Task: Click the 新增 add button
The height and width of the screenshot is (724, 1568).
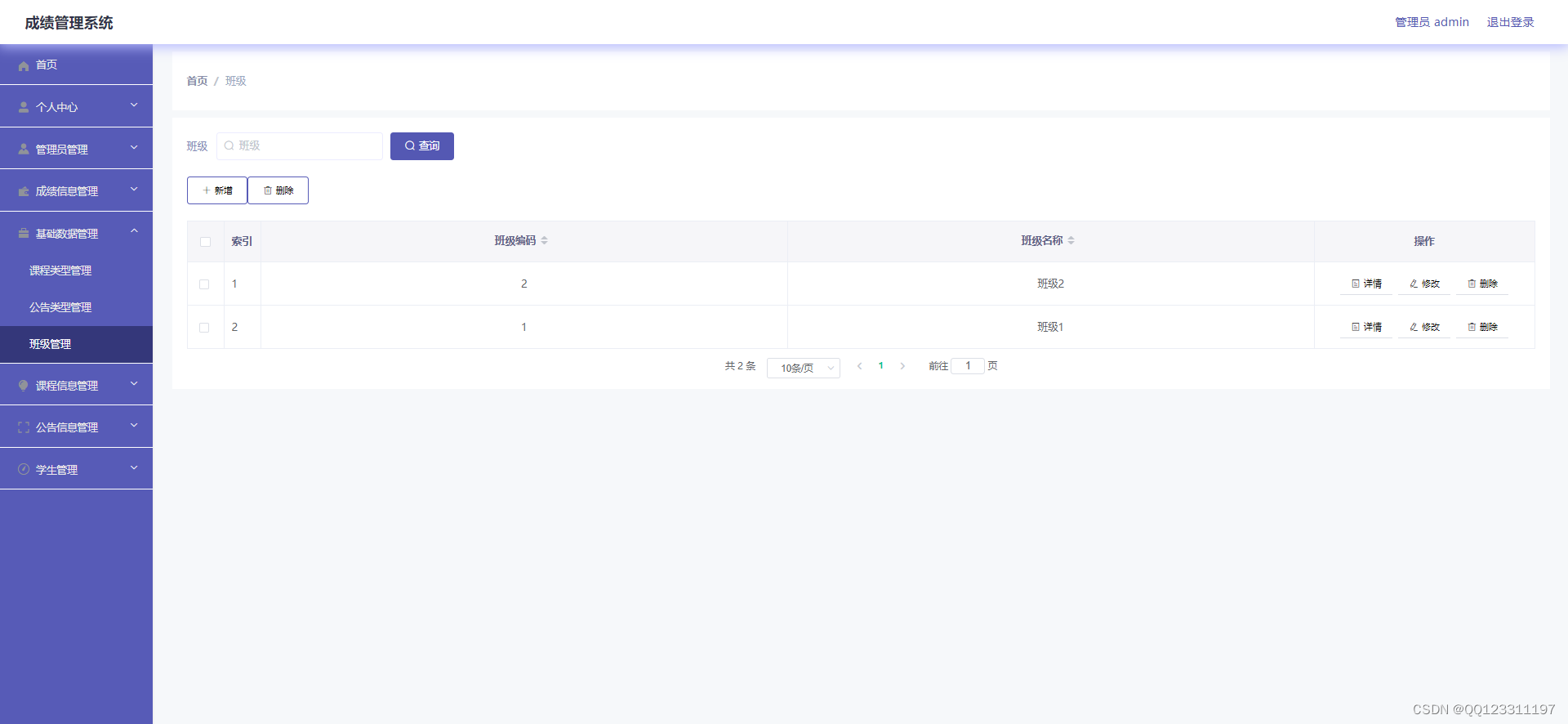Action: point(217,190)
